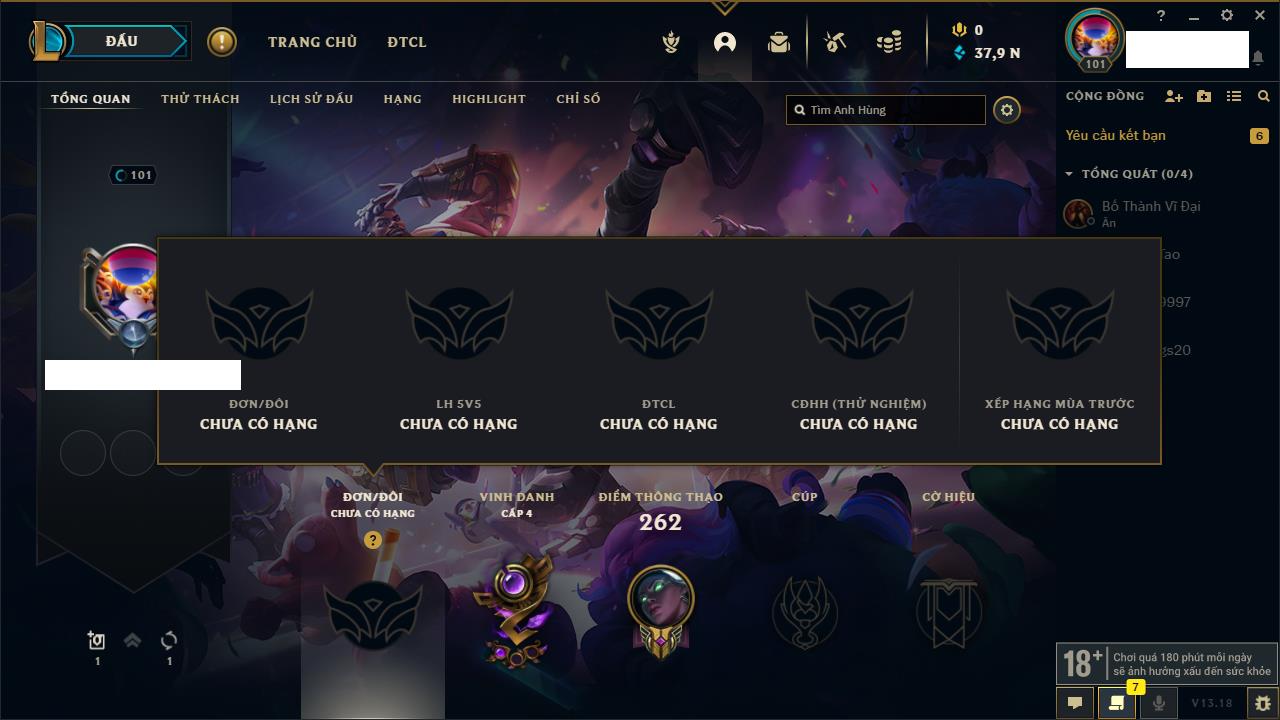Screen dimensions: 1280x720
Task: Toggle the microphone mute button
Action: [1158, 703]
